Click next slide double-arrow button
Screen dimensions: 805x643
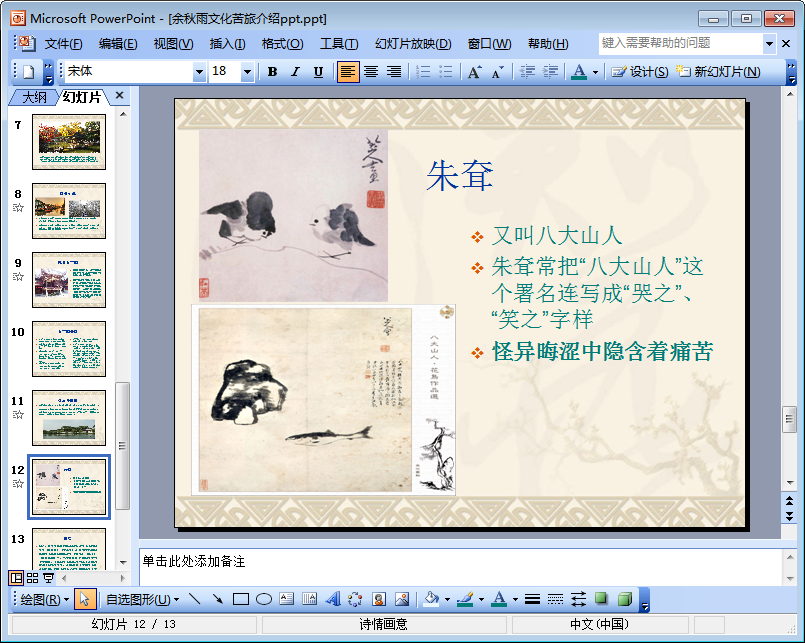790,517
